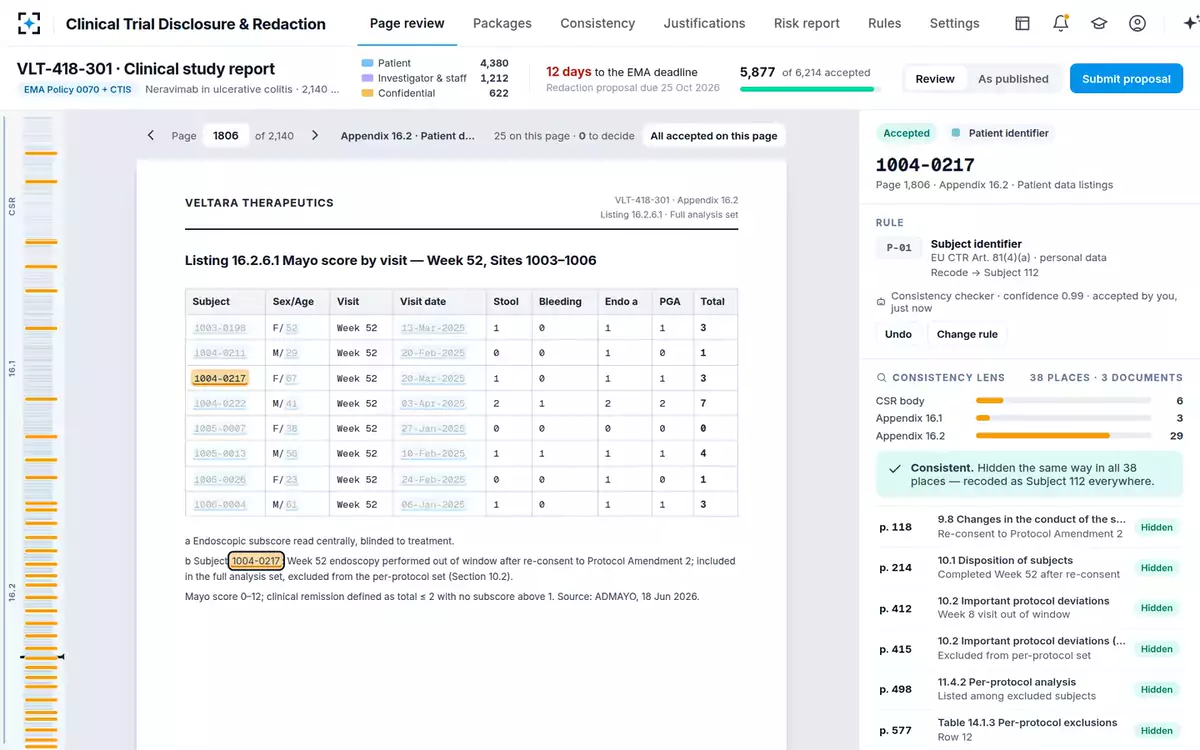This screenshot has width=1200, height=750.
Task: Open the Rules tab
Action: 884,23
